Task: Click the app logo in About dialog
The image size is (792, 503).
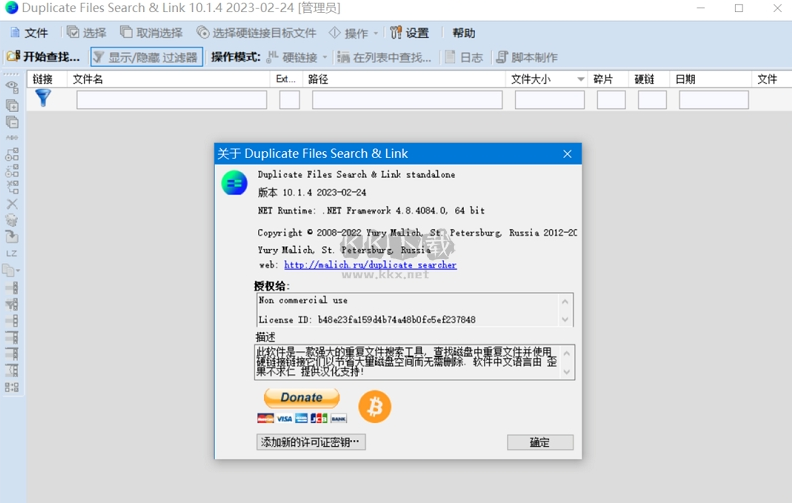Action: coord(234,183)
